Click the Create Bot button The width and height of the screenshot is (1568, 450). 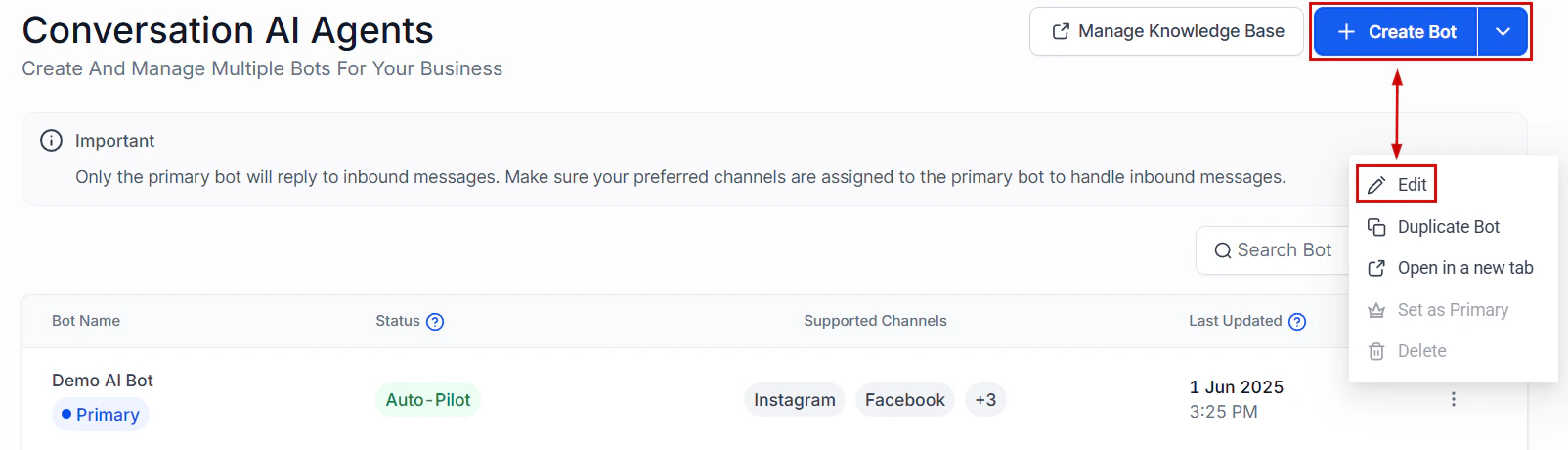(1396, 32)
